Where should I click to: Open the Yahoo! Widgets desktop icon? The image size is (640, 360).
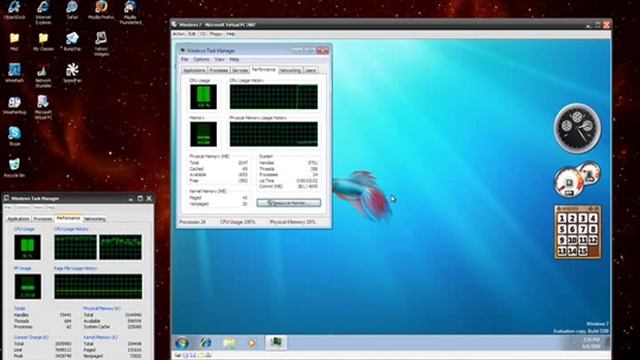coord(101,44)
